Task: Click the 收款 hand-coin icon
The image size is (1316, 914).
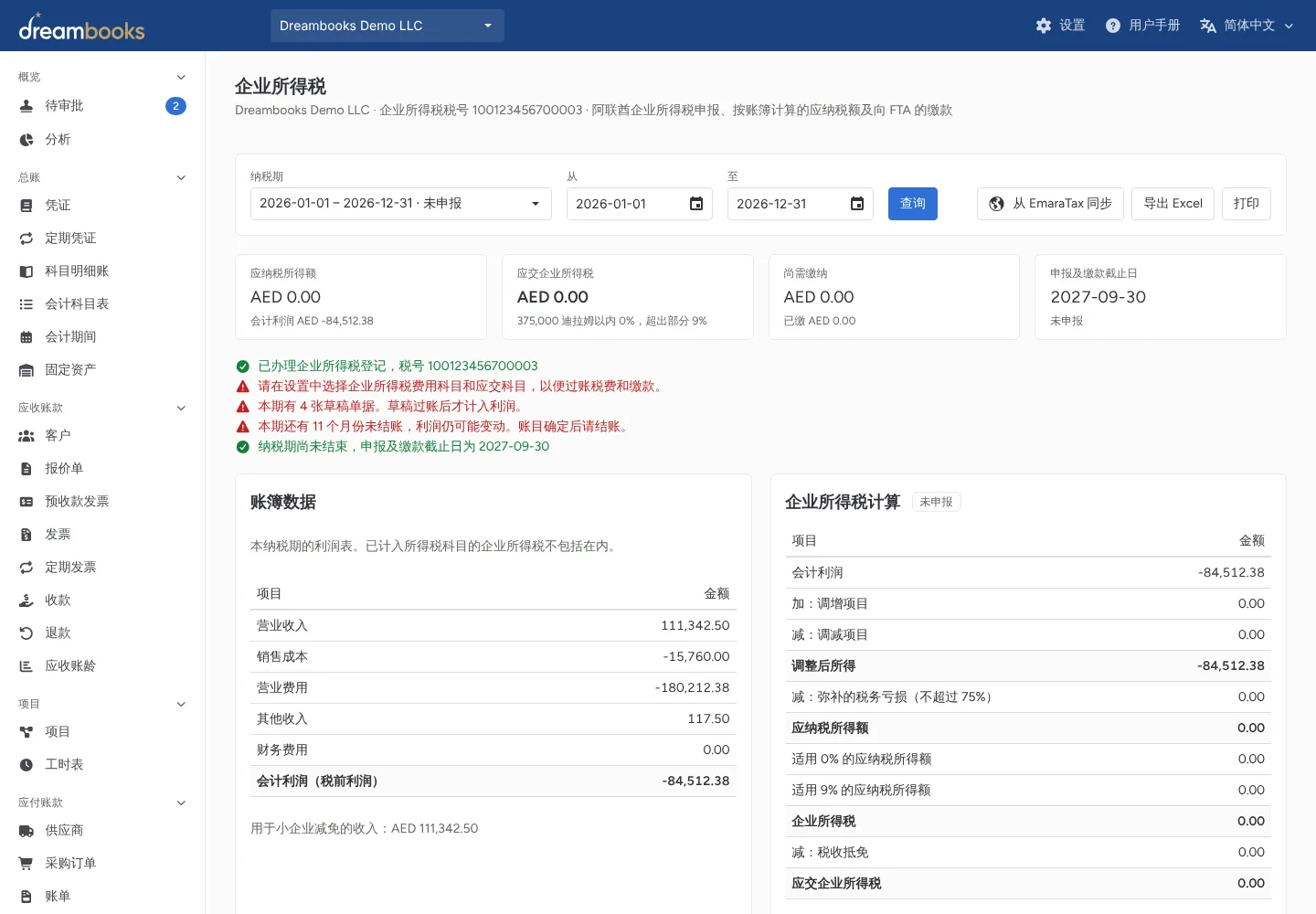Action: click(27, 600)
